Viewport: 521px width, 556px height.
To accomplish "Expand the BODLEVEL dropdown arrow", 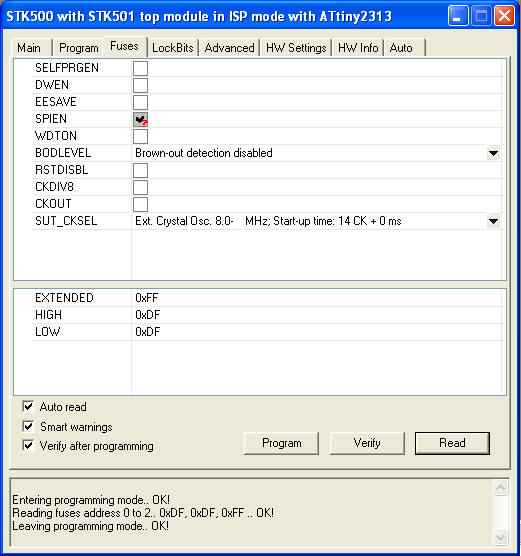I will pyautogui.click(x=493, y=153).
